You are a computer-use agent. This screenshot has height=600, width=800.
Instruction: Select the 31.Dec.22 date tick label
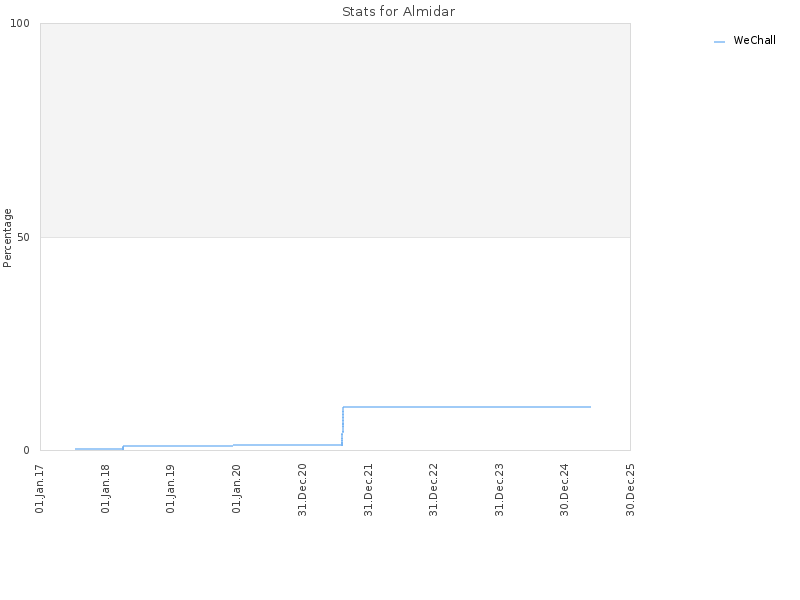(x=434, y=489)
